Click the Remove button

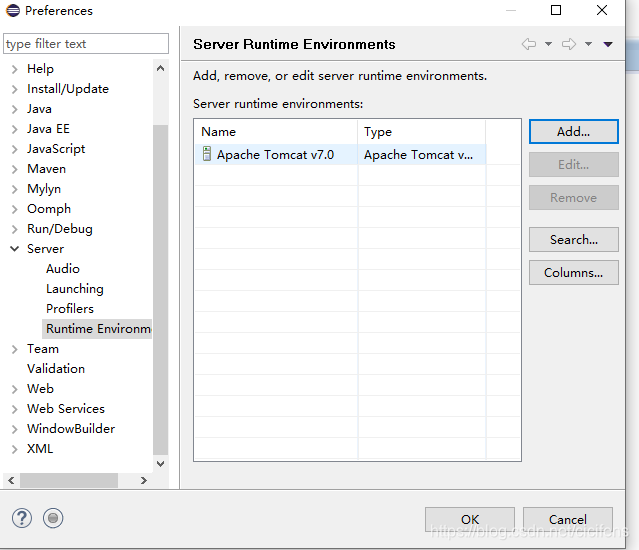click(x=573, y=198)
